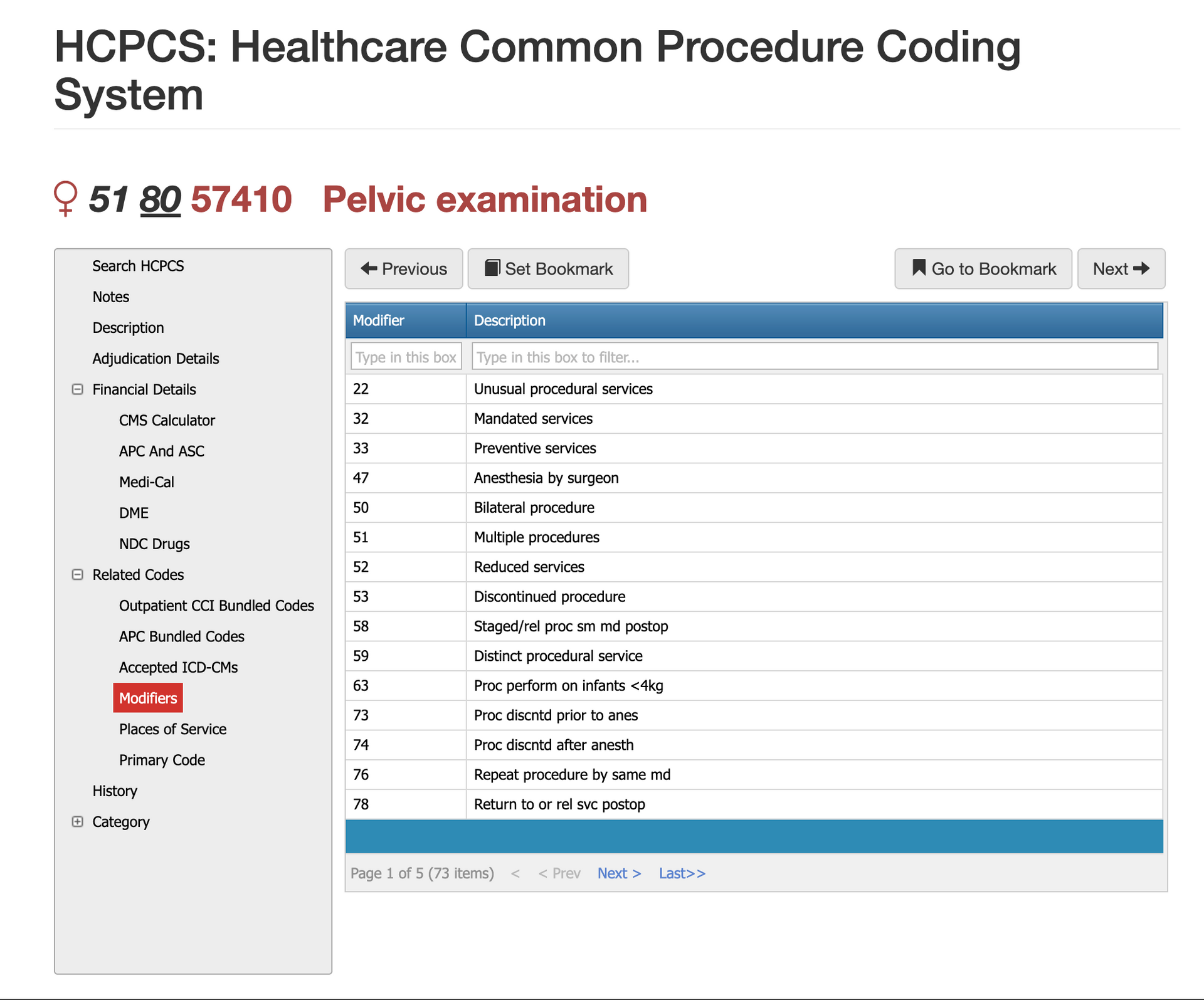Open the Modifiers sidebar item
Screen dimensions: 1204x1000
[x=148, y=698]
